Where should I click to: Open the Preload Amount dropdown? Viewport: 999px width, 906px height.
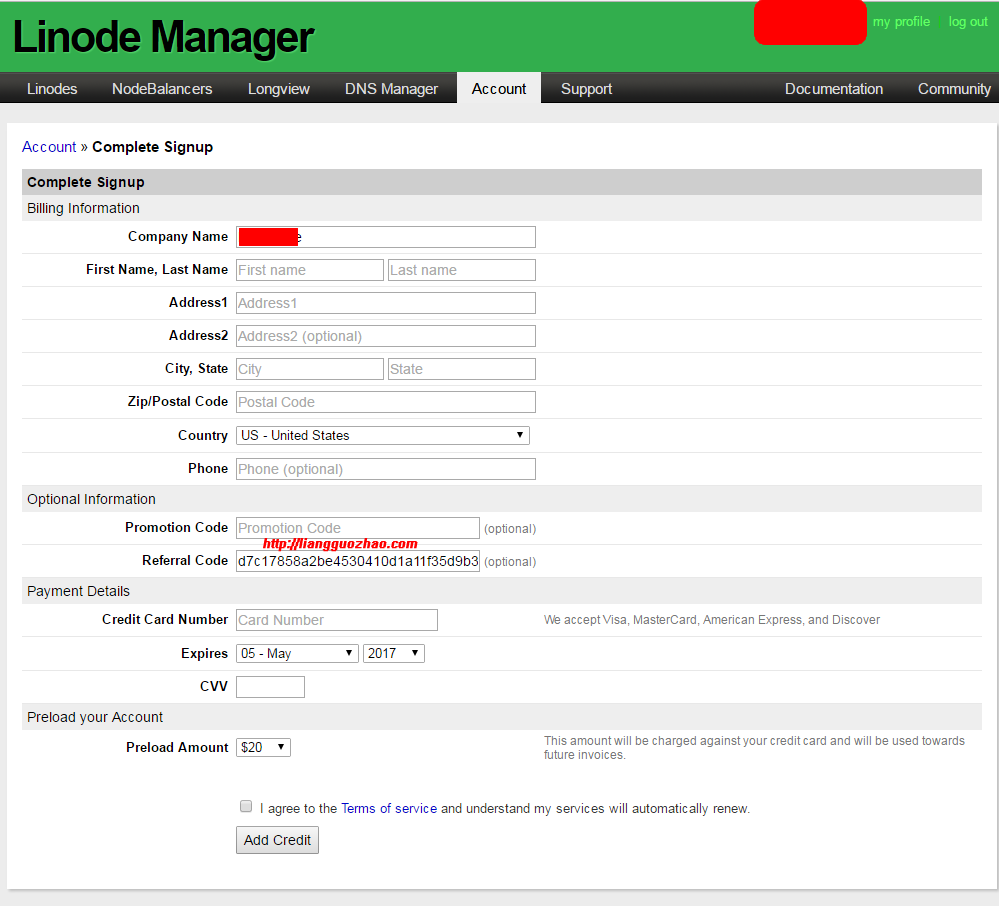pos(263,747)
